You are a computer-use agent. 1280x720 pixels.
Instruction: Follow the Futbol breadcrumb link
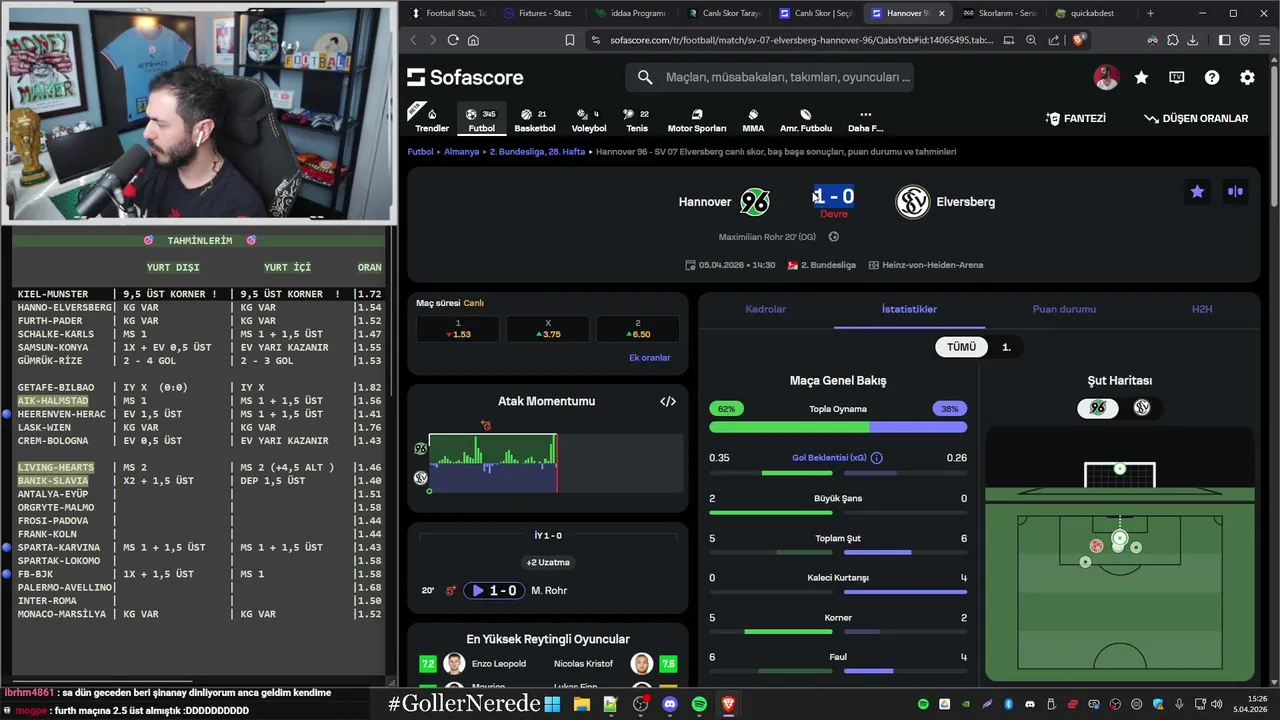pyautogui.click(x=420, y=152)
